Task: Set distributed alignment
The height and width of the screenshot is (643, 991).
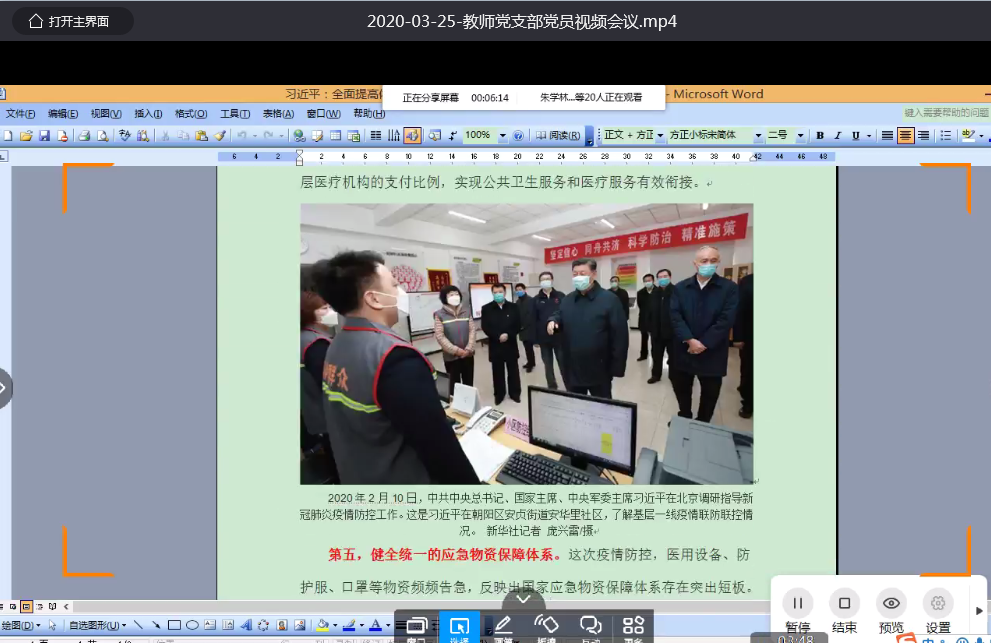Action: pos(923,135)
